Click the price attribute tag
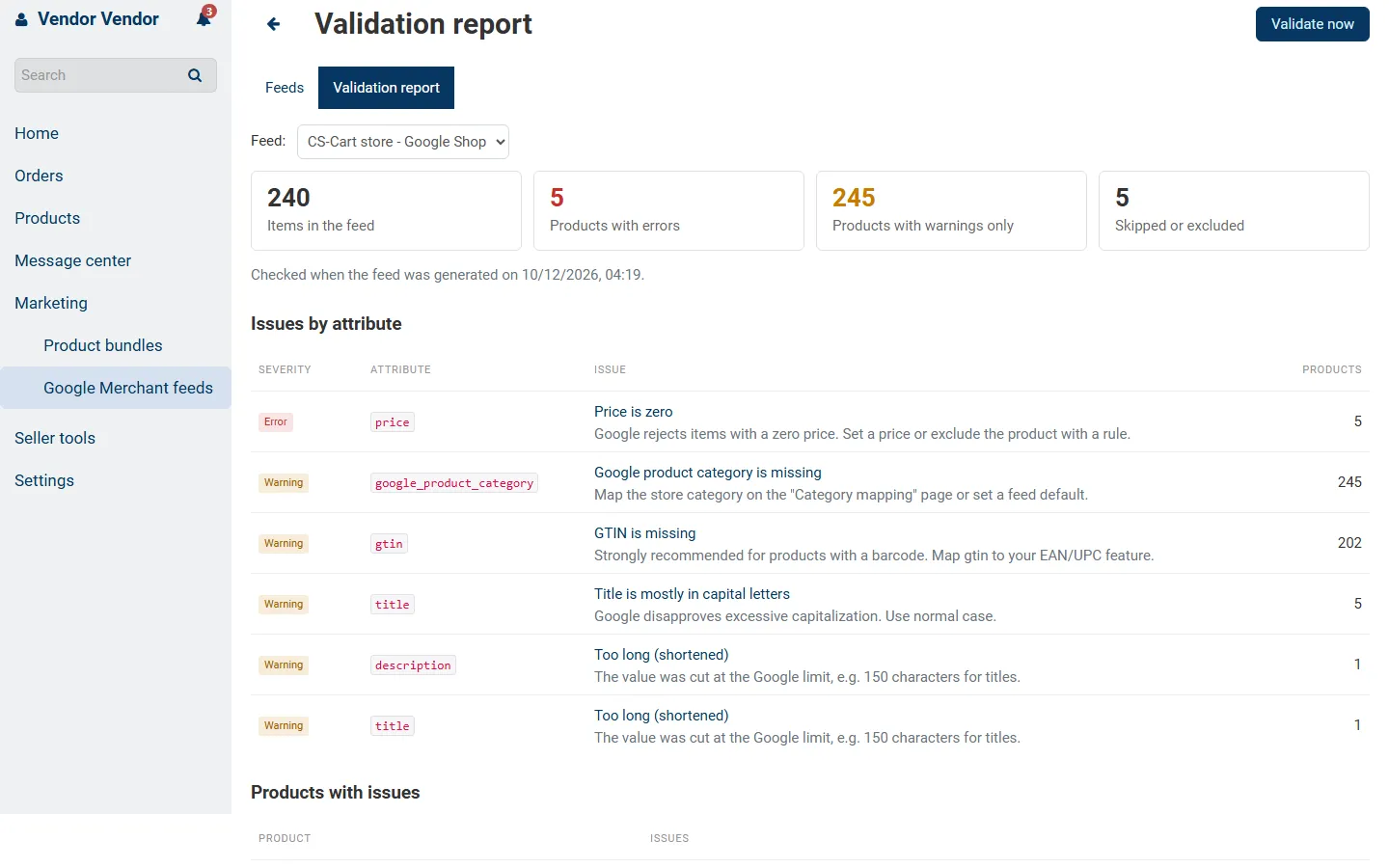Screen dimensions: 1389x868 click(393, 422)
